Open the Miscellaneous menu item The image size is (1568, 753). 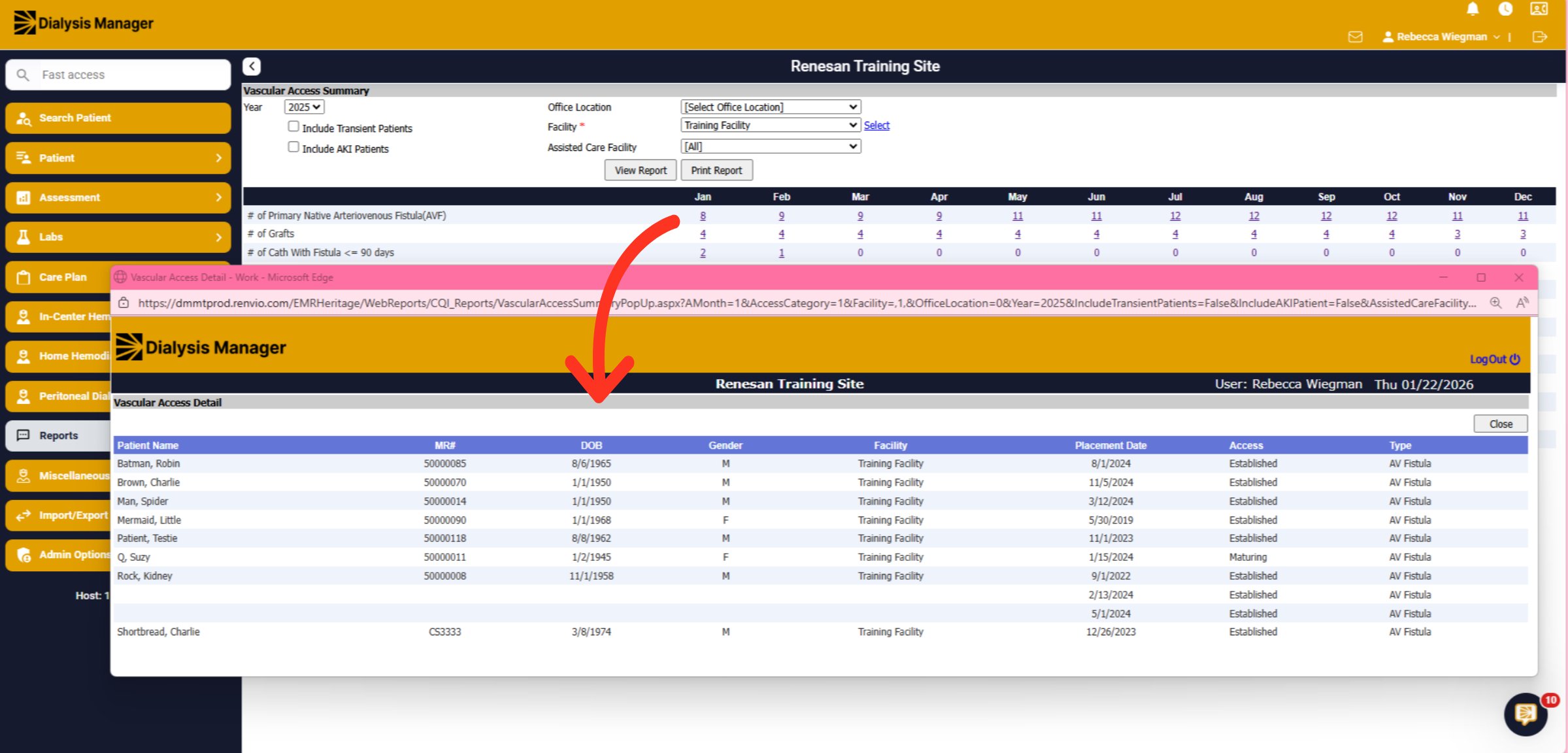pos(59,475)
